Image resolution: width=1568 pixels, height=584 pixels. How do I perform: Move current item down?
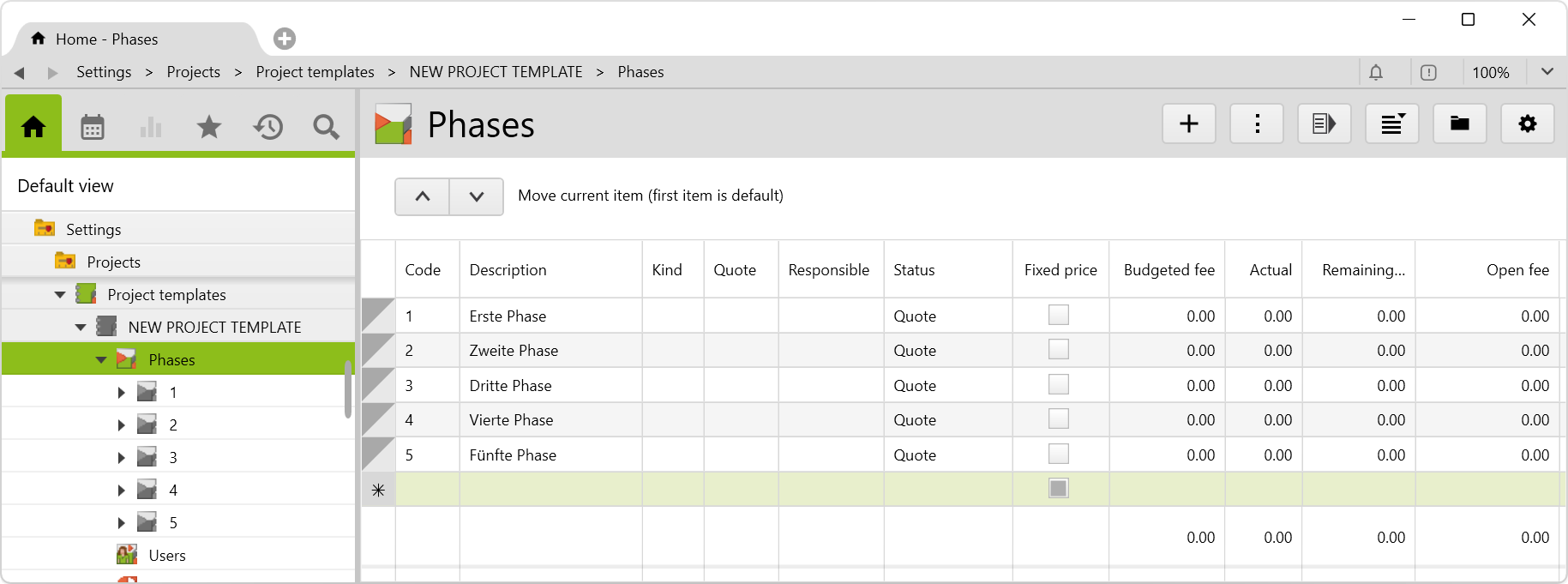[477, 196]
